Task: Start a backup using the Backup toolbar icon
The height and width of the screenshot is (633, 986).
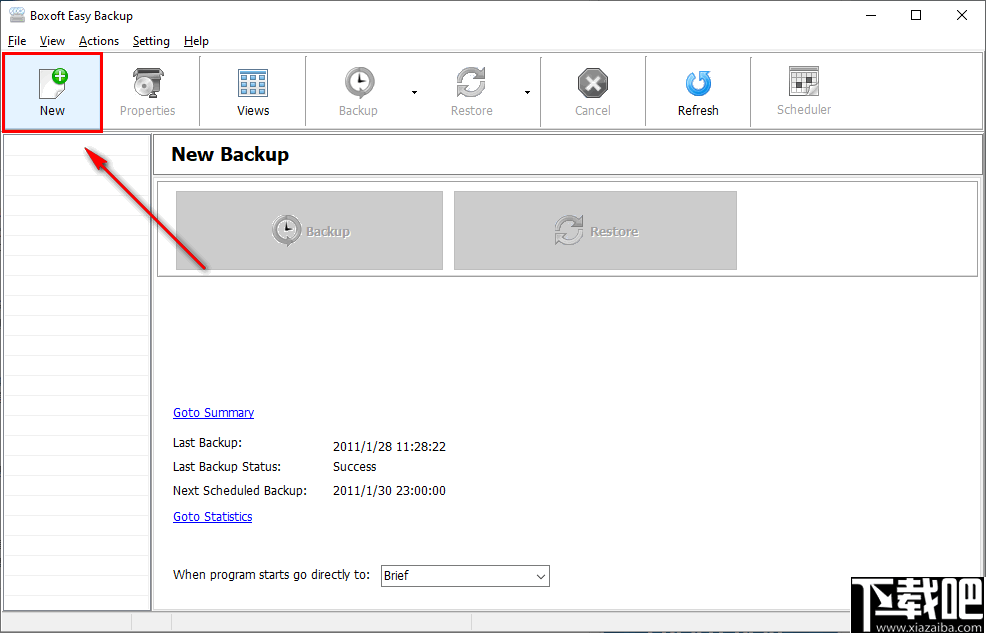Action: (358, 91)
